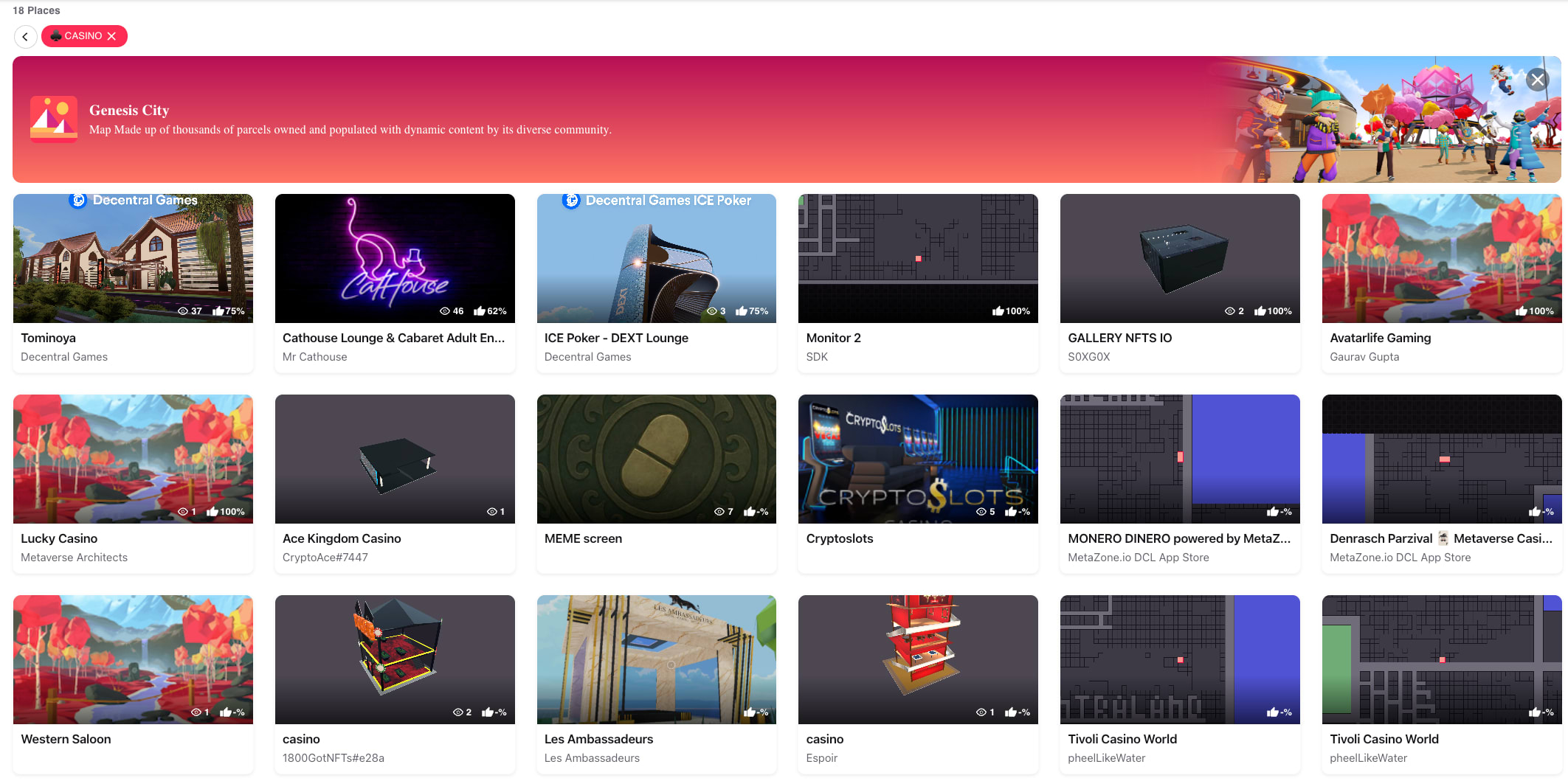Open the red tower casino thumbnail by Espoir
1568x781 pixels.
918,659
